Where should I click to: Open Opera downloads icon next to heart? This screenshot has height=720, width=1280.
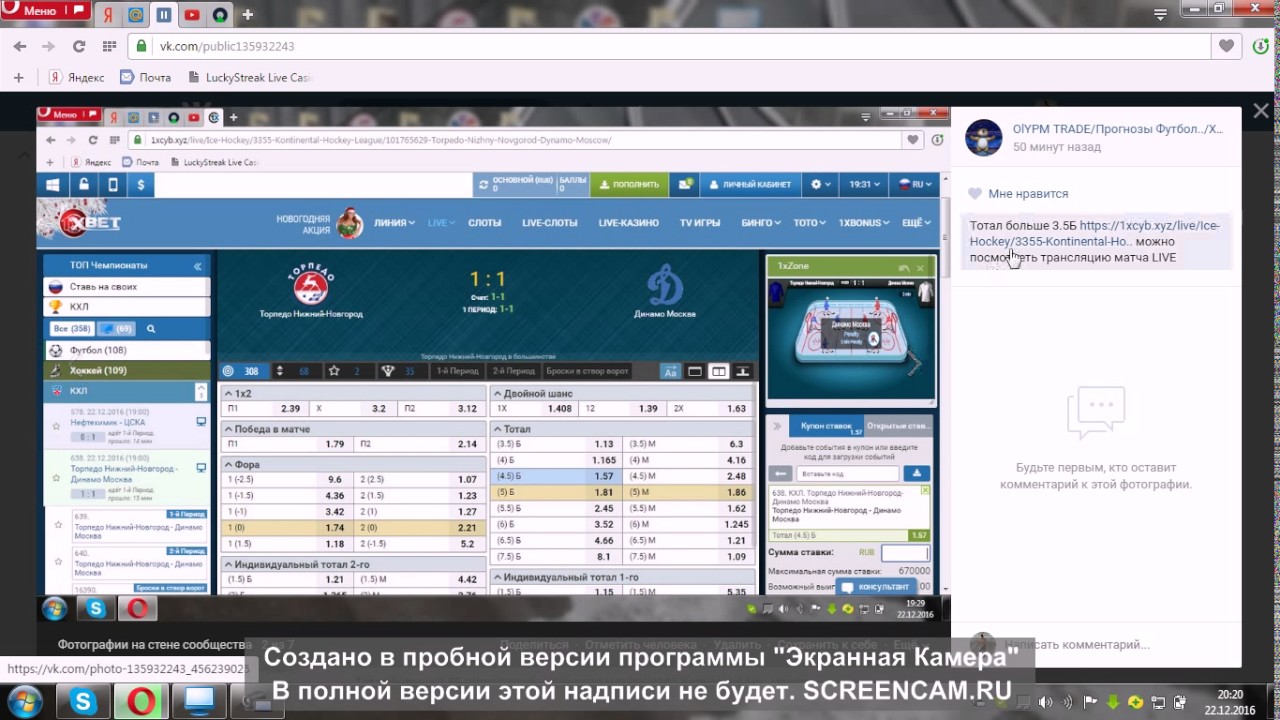click(1261, 46)
